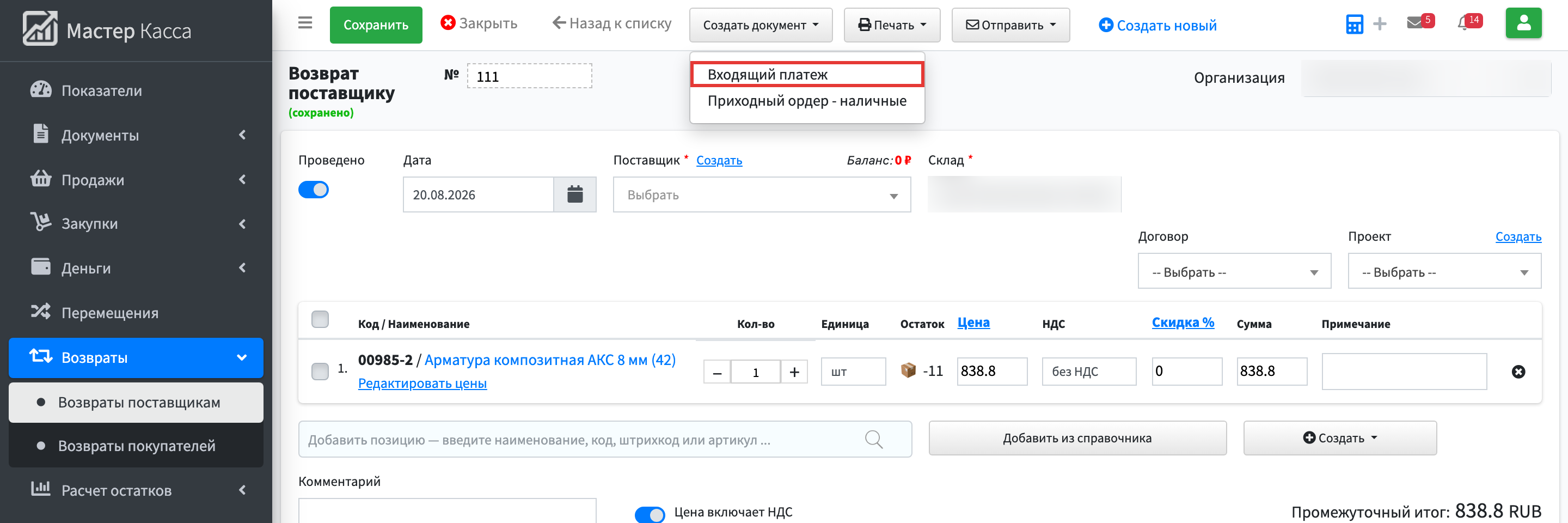Open notifications bell with 14 badge
The image size is (1568, 523).
(x=1469, y=22)
